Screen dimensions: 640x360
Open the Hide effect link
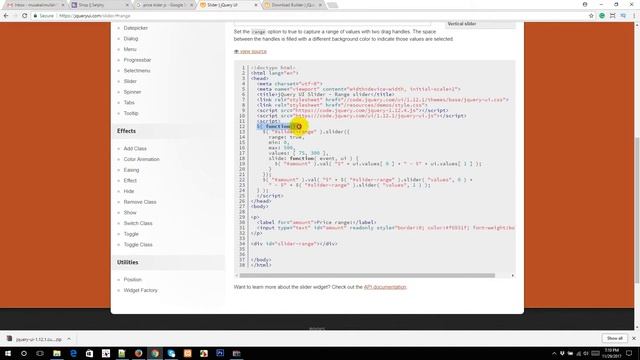[x=129, y=191]
